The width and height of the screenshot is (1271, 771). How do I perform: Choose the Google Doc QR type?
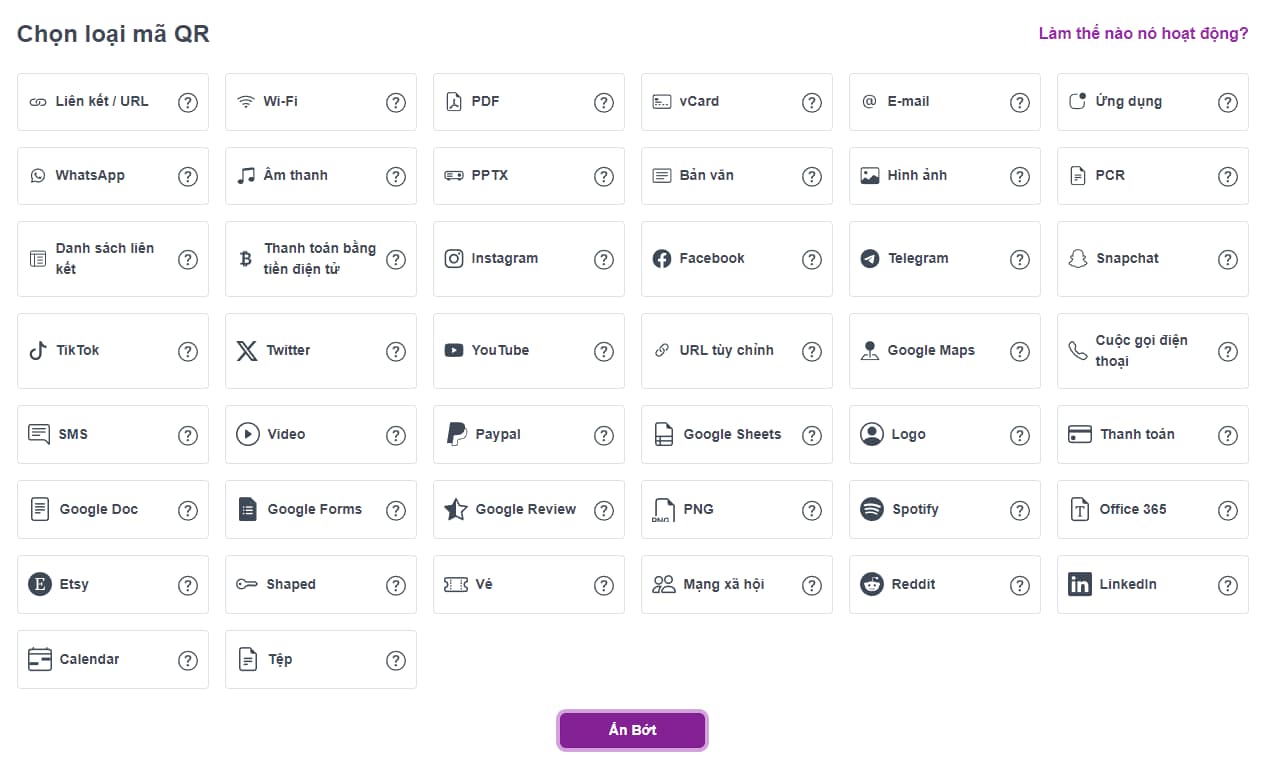(113, 510)
